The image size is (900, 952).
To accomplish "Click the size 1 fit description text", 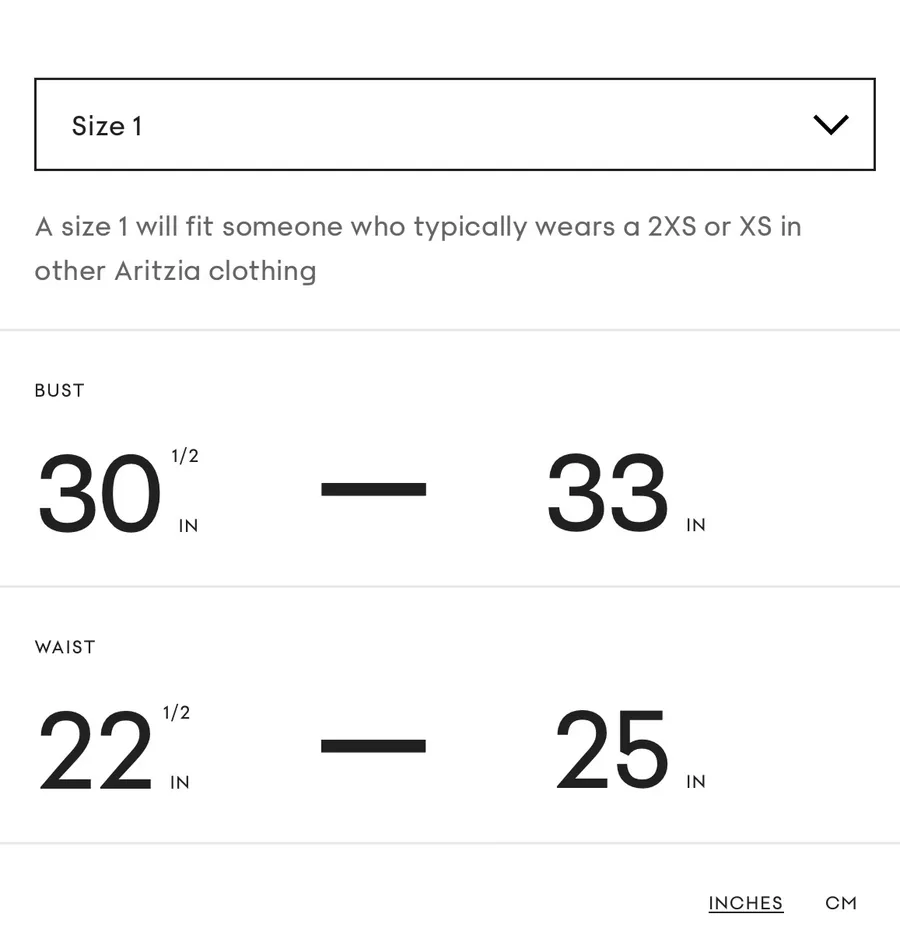I will coord(418,248).
